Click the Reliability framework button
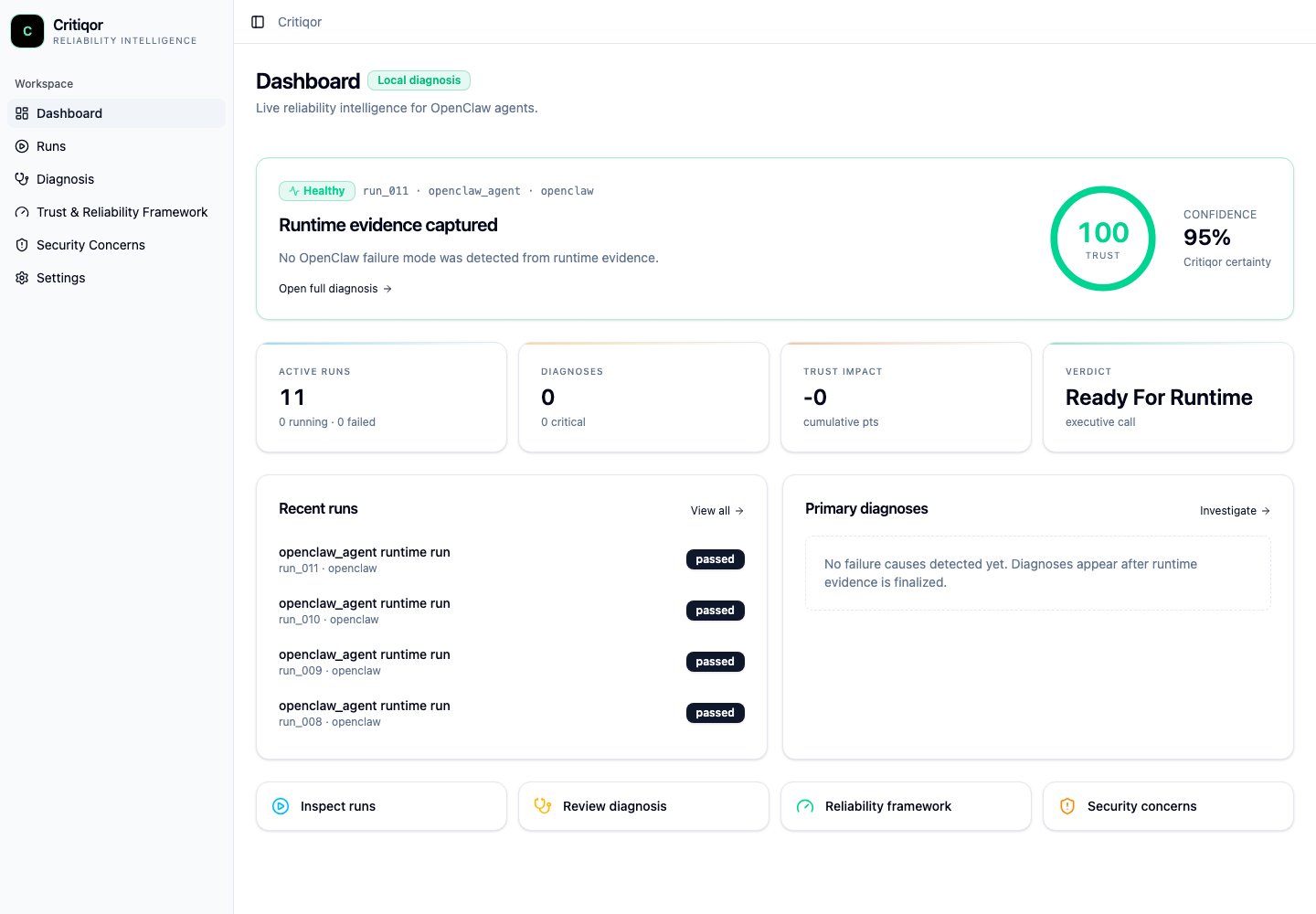1316x914 pixels. click(x=906, y=806)
